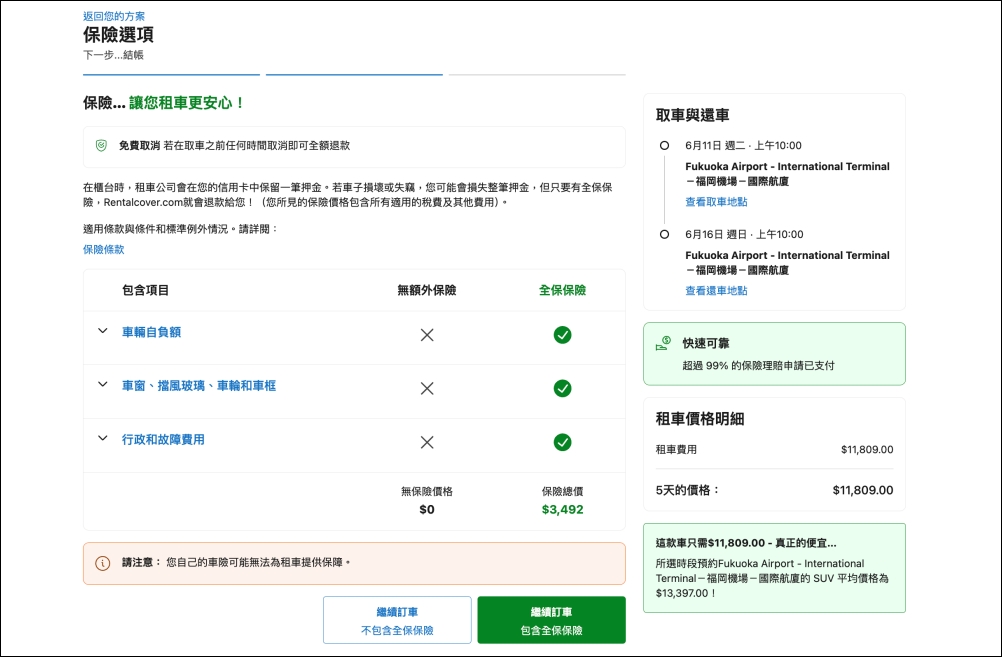This screenshot has height=657, width=1002.
Task: Continue booking 不包含全保保險
Action: (x=397, y=620)
